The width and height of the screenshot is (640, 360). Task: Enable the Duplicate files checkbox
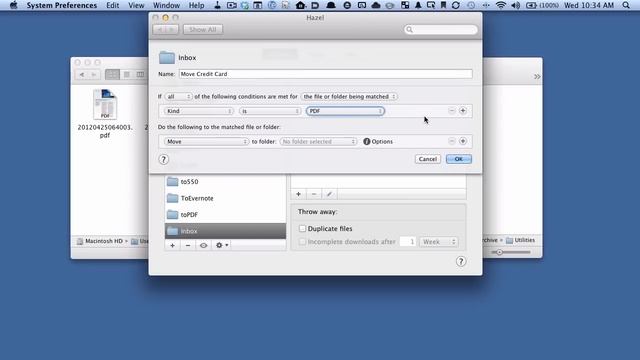click(302, 229)
